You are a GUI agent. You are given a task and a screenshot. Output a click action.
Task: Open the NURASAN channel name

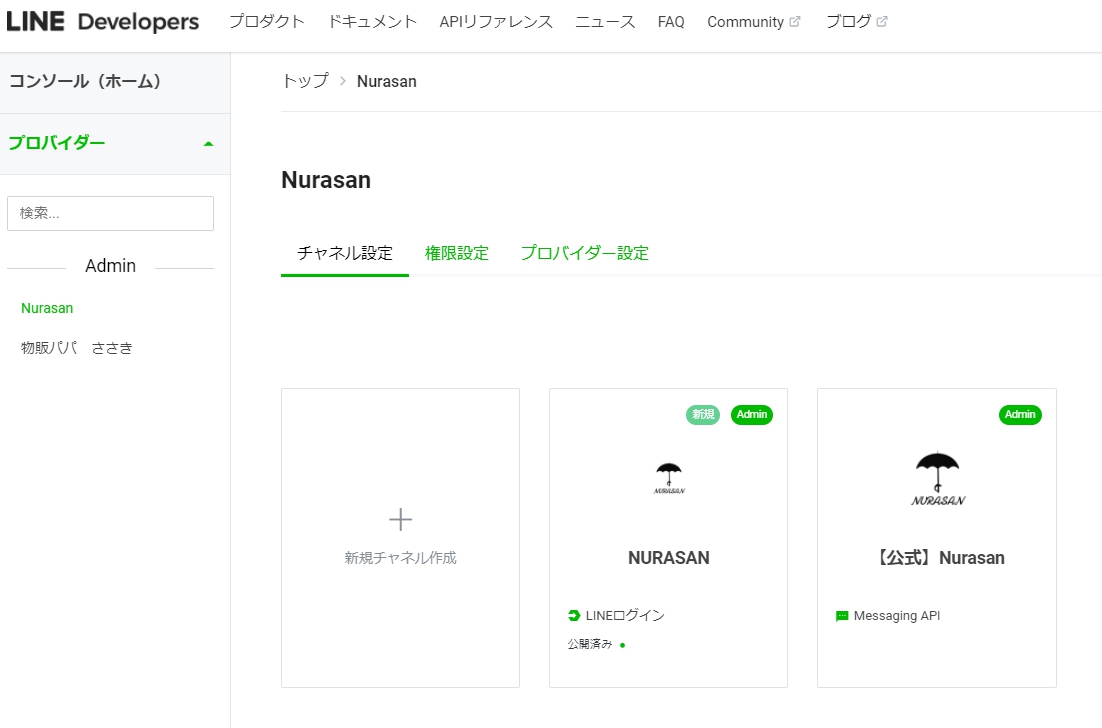(x=668, y=558)
